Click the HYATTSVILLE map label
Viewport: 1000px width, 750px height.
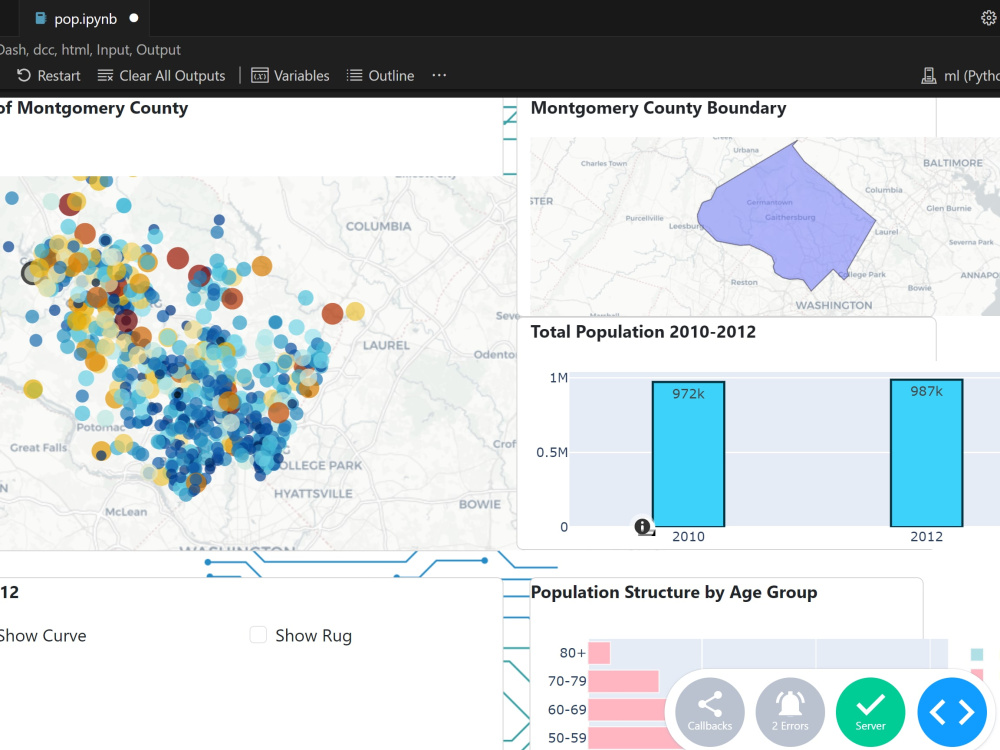[x=313, y=494]
